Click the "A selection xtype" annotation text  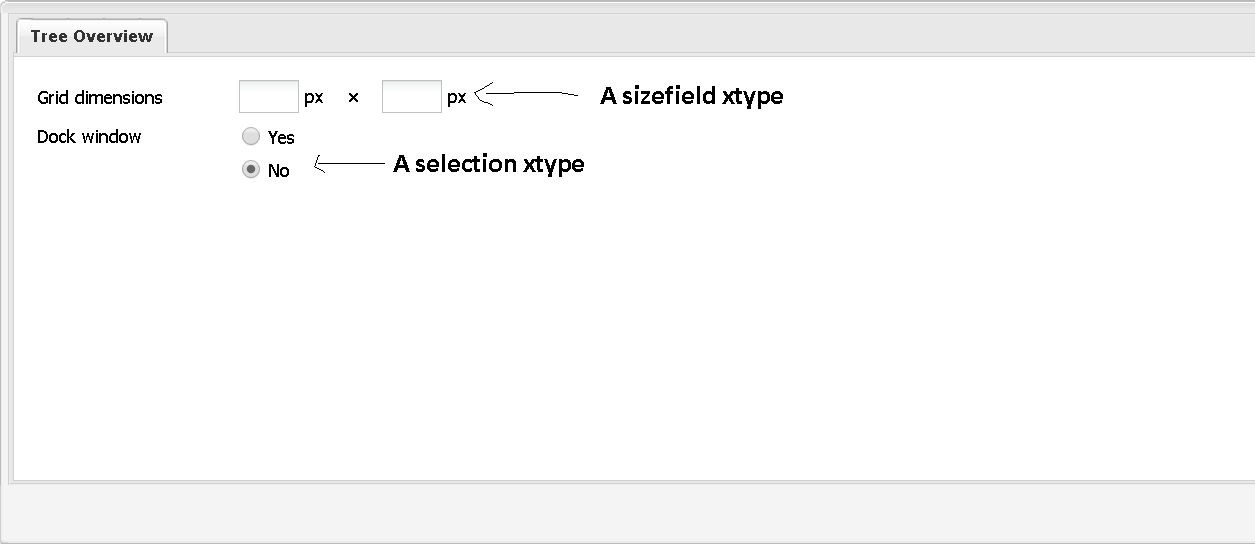pos(488,164)
